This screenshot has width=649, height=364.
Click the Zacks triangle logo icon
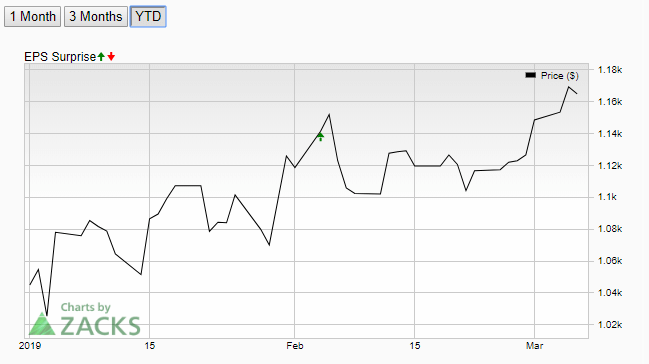42,324
